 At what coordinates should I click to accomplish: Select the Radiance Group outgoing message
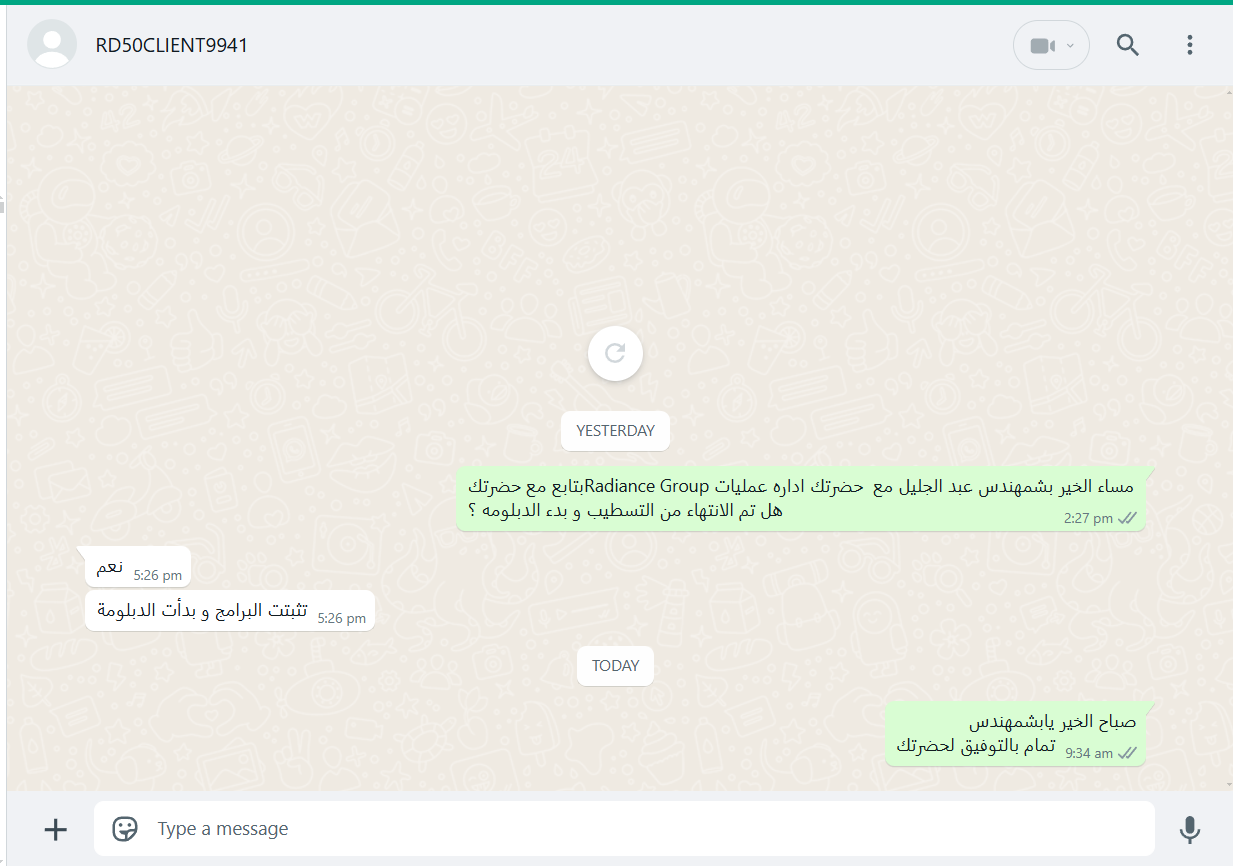[x=800, y=499]
